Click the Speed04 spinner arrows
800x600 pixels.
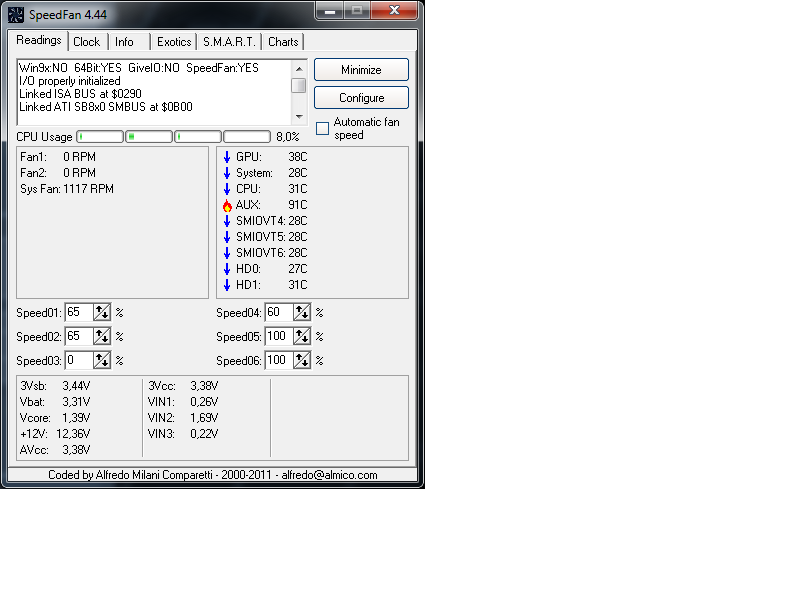pyautogui.click(x=302, y=313)
